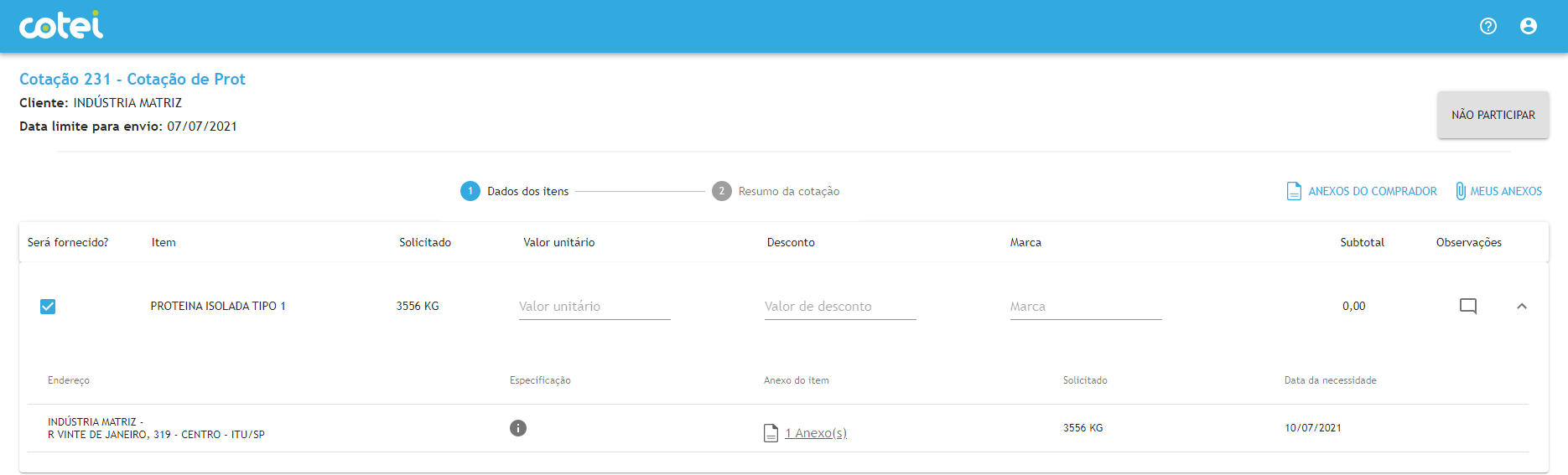The width and height of the screenshot is (1568, 475).
Task: Open the help question mark icon
Action: [1488, 26]
